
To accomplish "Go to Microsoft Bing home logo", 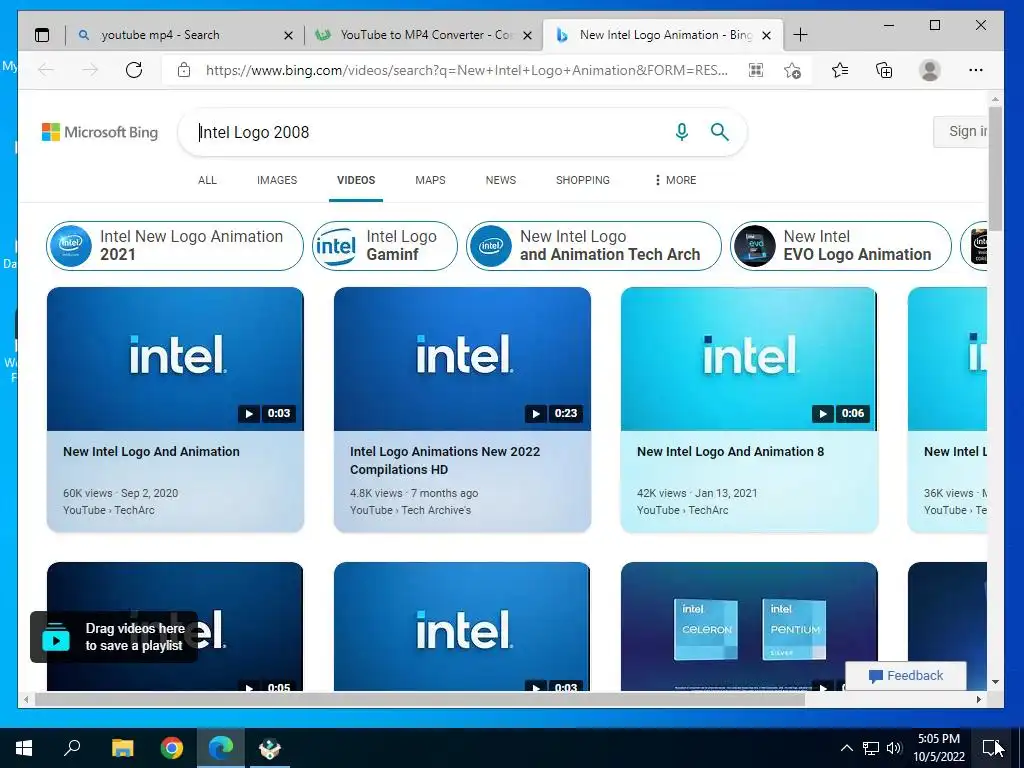I will (100, 132).
